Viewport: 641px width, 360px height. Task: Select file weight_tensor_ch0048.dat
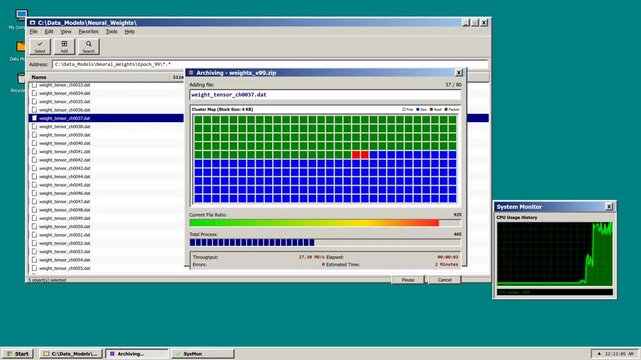click(x=65, y=210)
